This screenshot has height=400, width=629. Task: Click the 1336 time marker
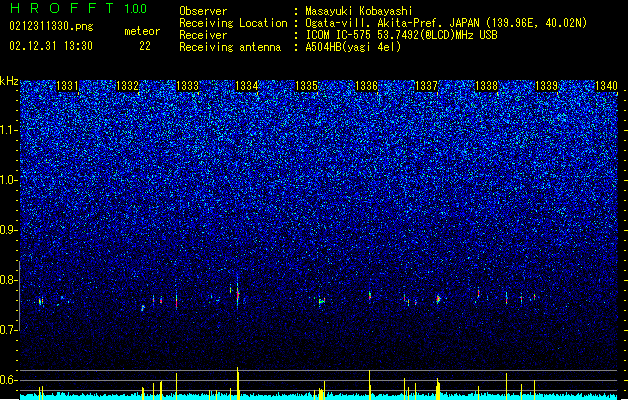[x=366, y=86]
